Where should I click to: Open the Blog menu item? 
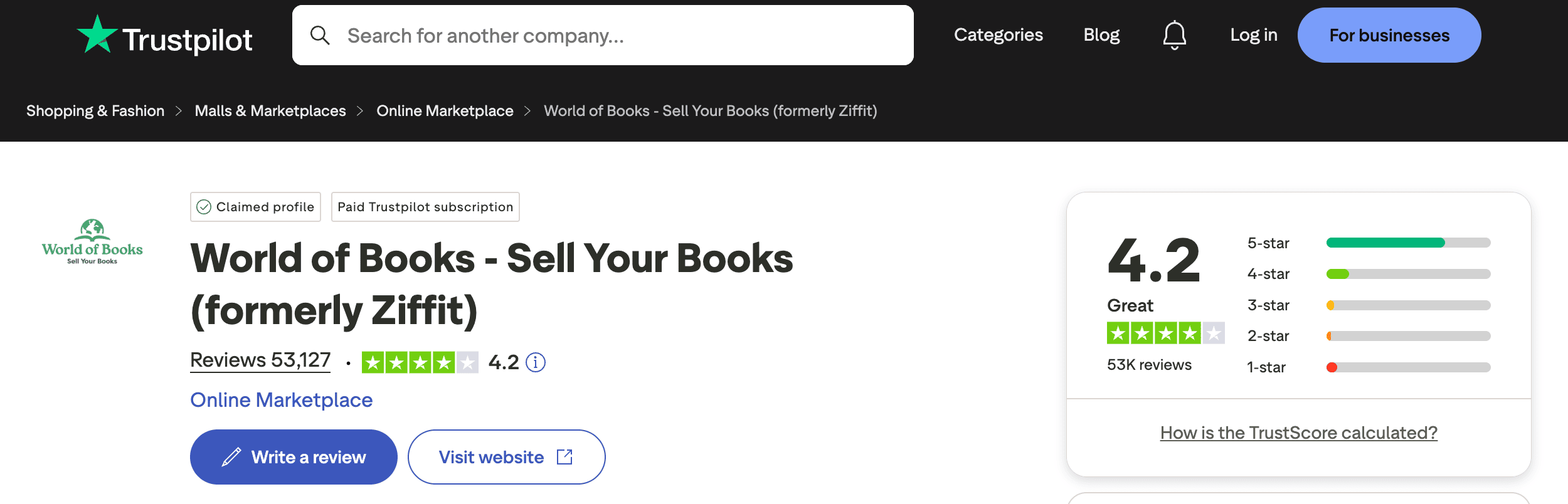(x=1102, y=35)
